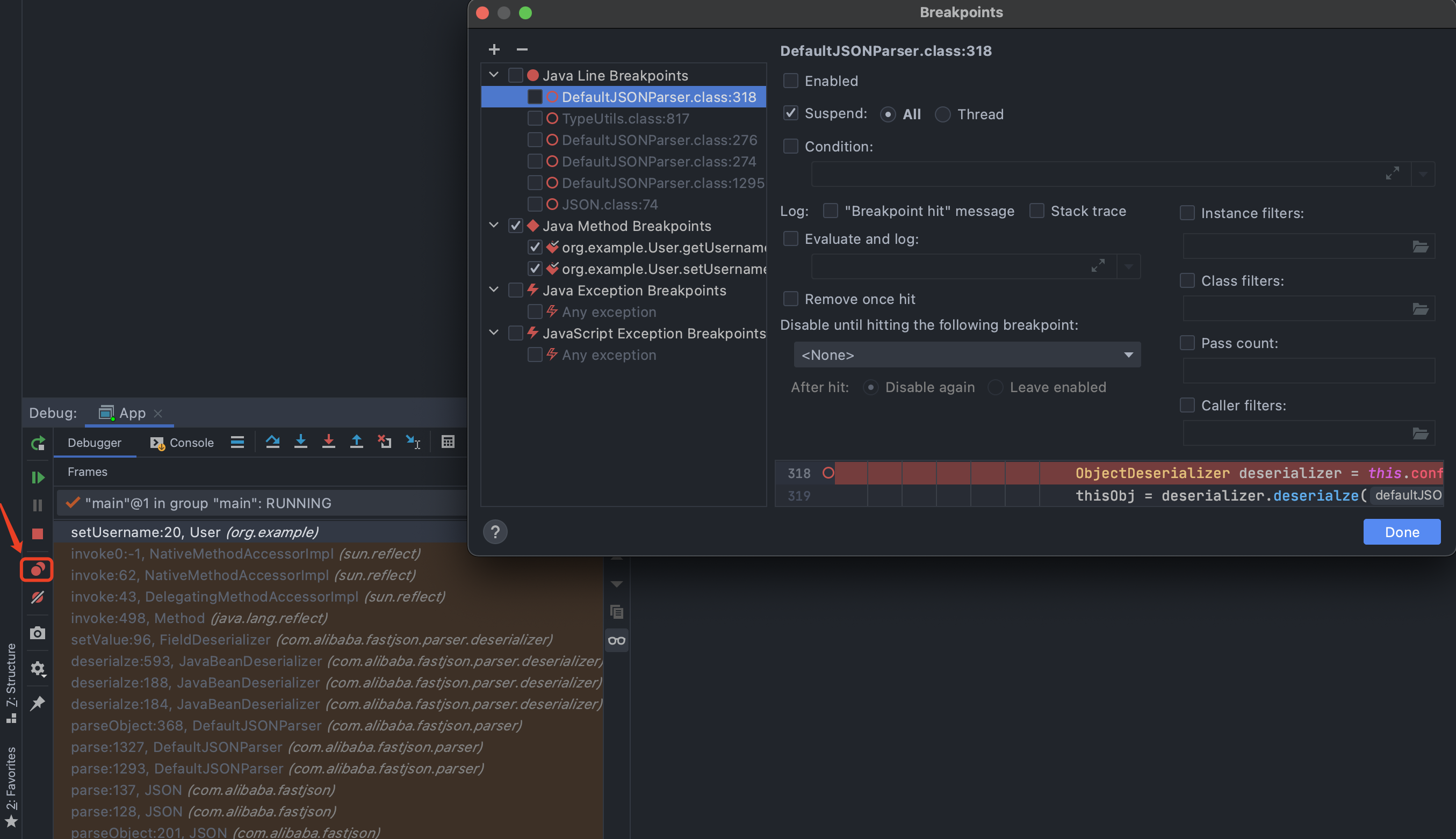The width and height of the screenshot is (1456, 839).
Task: Select TypeUtils.class:817 breakpoint entry
Action: tap(625, 118)
